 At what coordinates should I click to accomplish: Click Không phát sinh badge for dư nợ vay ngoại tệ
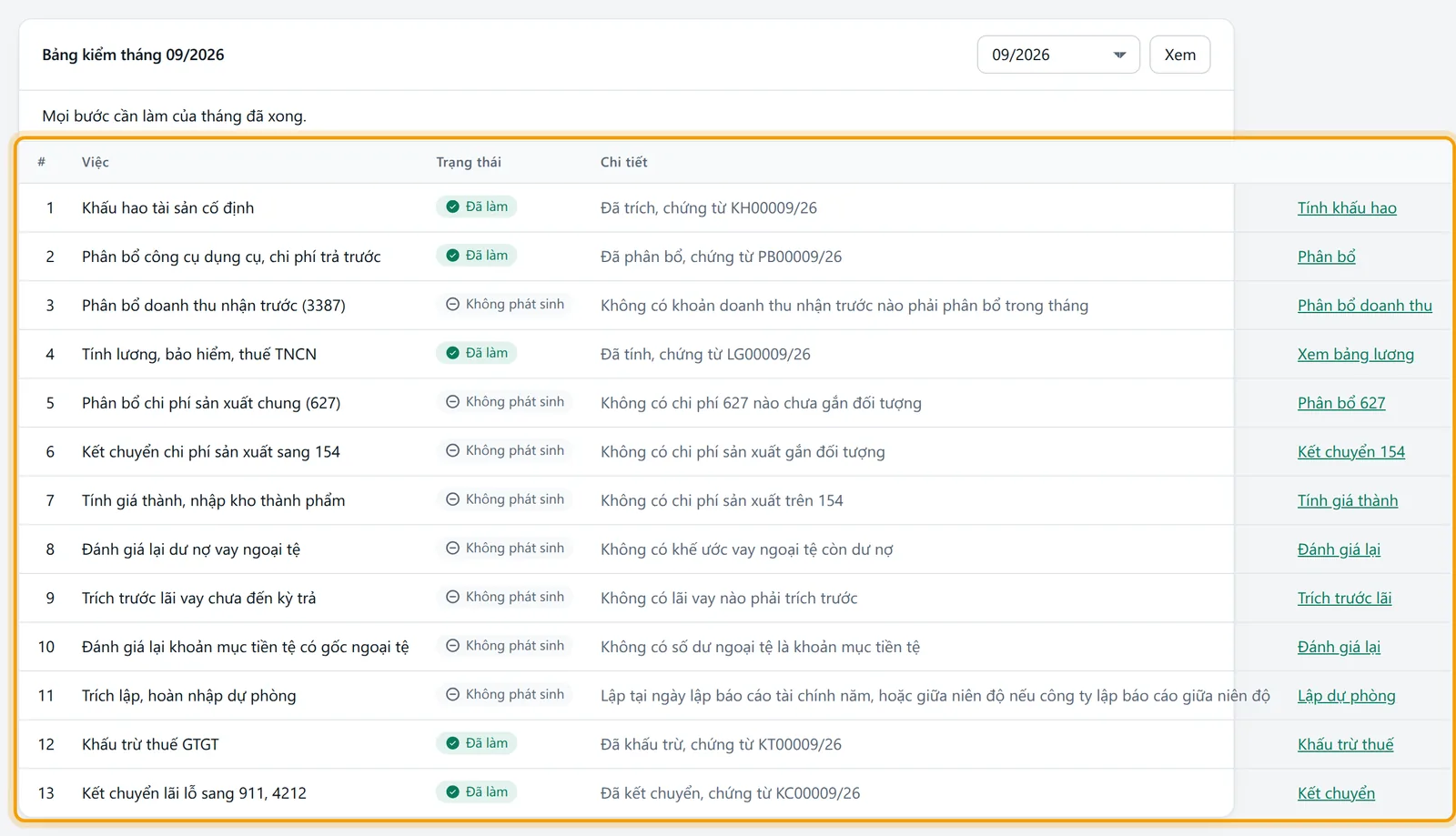pyautogui.click(x=505, y=549)
